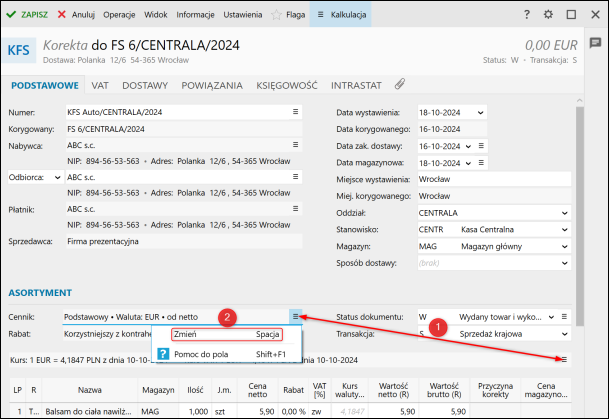Open the Płatnik field hamburger menu
609x419 pixels.
[296, 209]
